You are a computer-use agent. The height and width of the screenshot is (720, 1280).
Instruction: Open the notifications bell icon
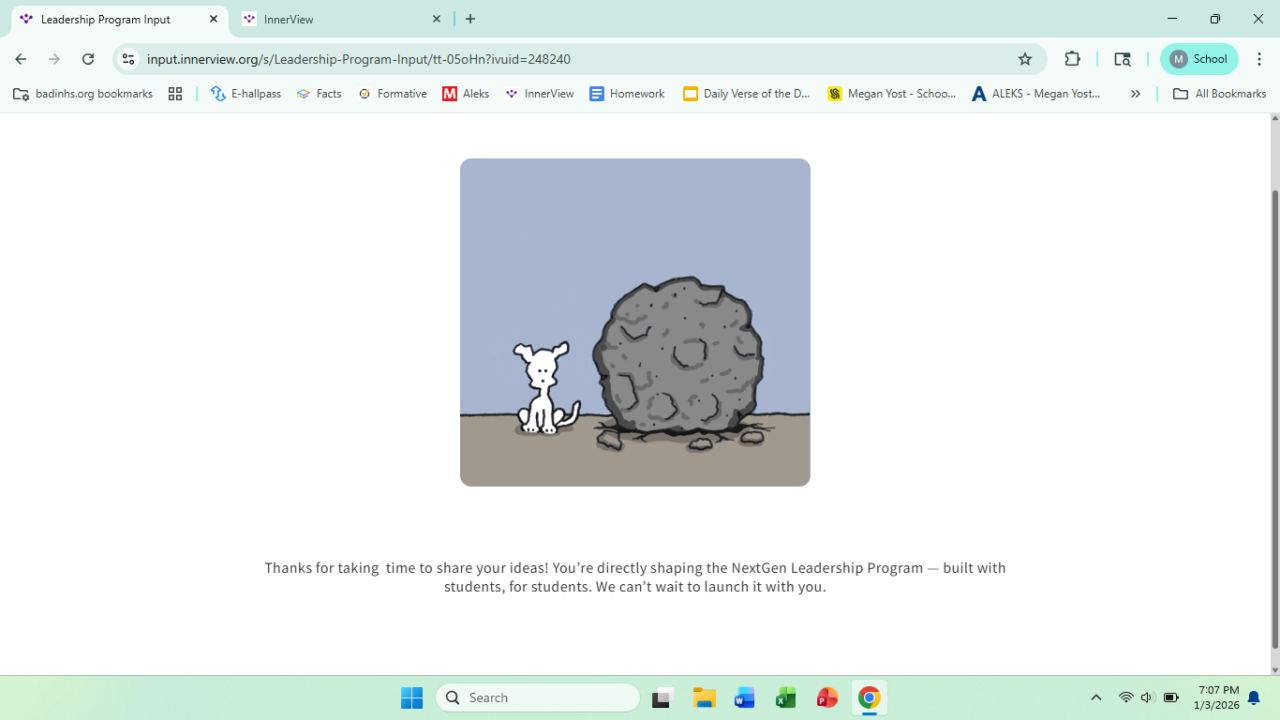[x=1254, y=698]
